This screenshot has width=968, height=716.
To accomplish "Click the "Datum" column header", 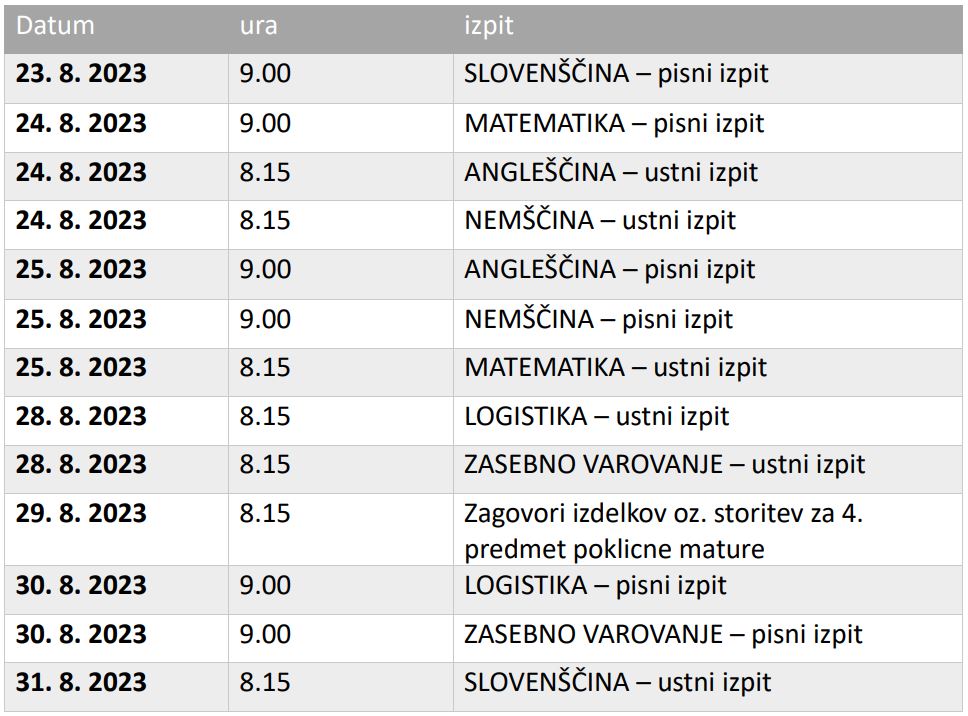I will click(55, 26).
